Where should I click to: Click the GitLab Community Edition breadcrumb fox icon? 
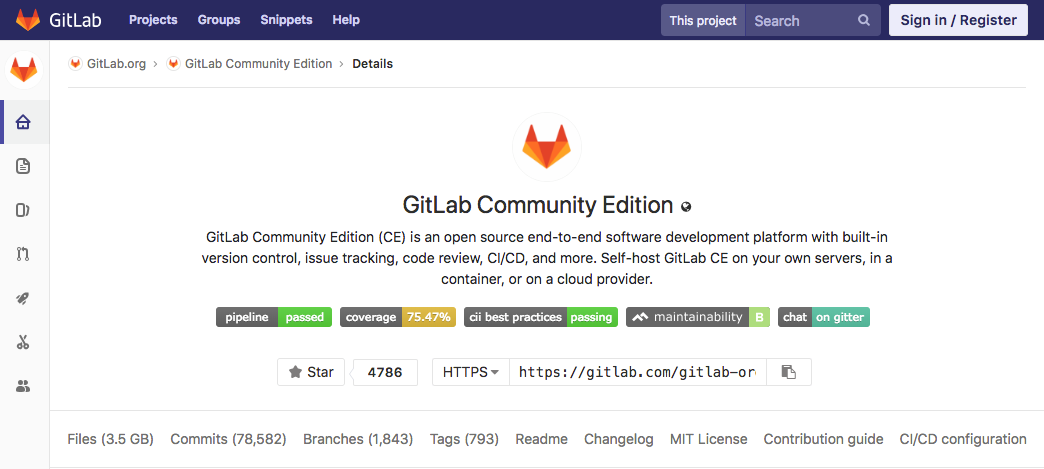click(174, 64)
